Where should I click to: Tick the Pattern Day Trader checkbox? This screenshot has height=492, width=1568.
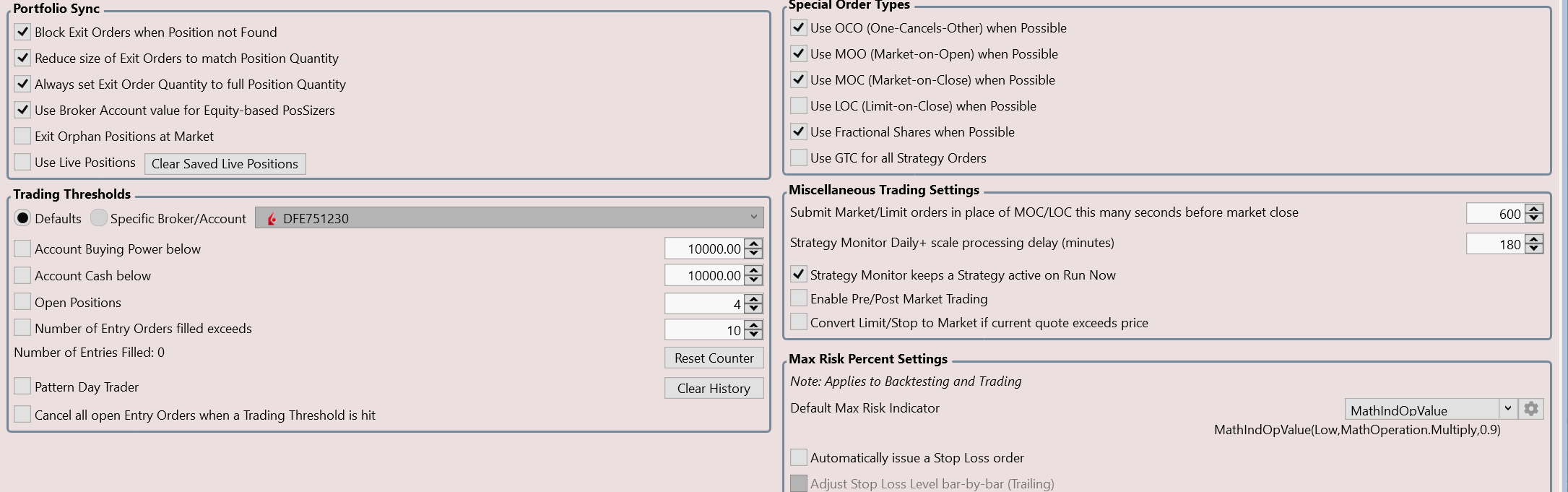22,387
